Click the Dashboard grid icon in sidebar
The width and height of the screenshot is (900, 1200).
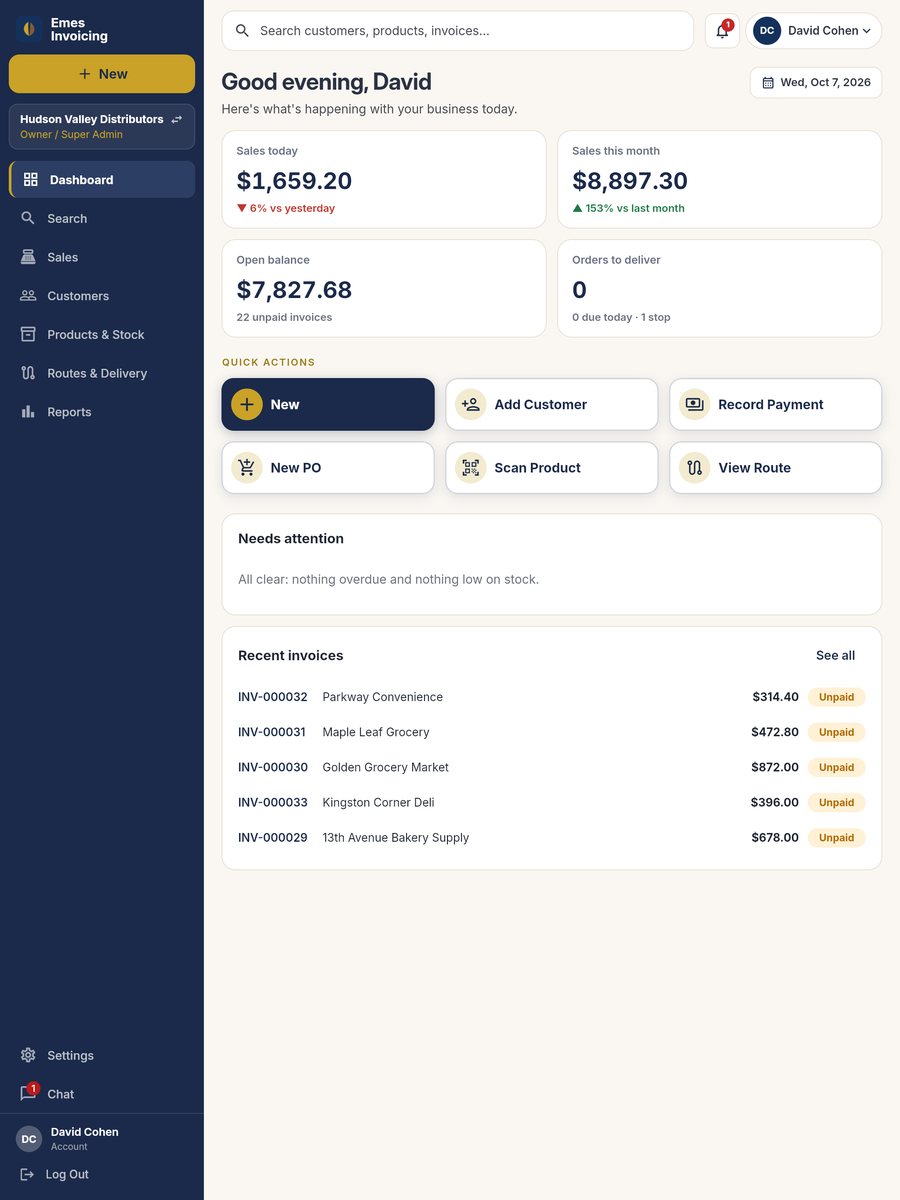31,180
